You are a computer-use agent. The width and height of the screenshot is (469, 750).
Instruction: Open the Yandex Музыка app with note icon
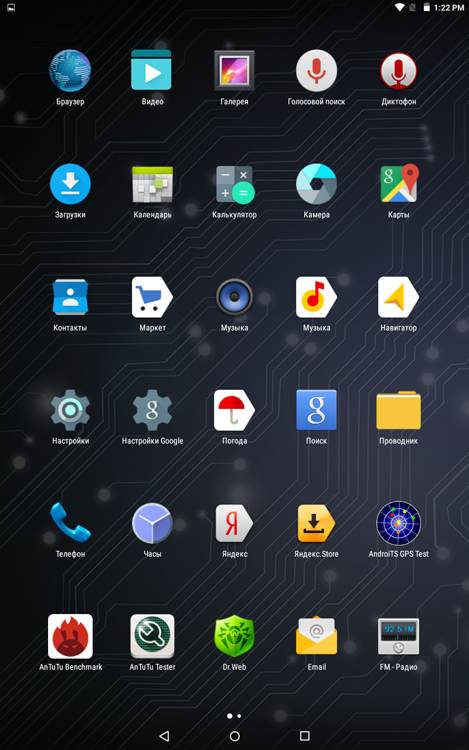click(316, 297)
